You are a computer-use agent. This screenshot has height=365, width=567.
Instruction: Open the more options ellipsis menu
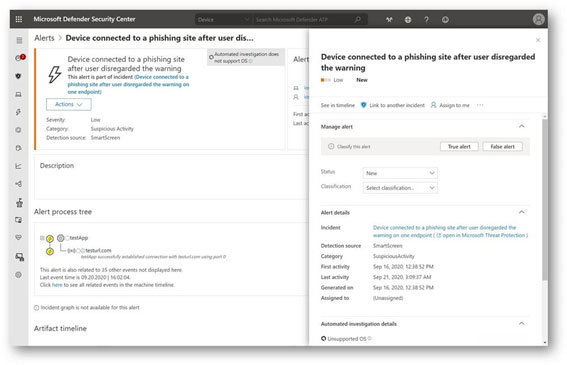[480, 105]
